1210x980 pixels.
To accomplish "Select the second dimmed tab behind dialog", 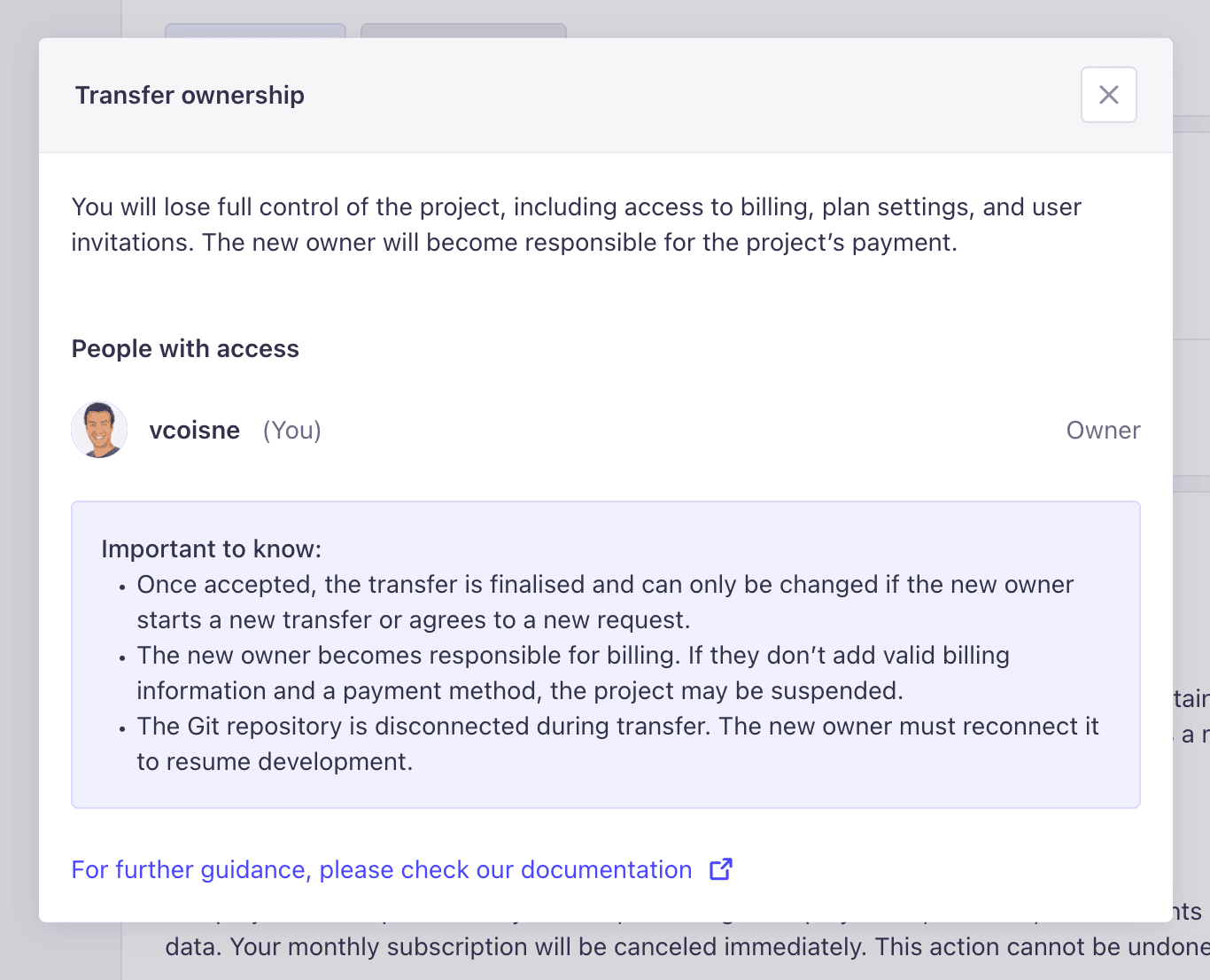I will pos(463,31).
